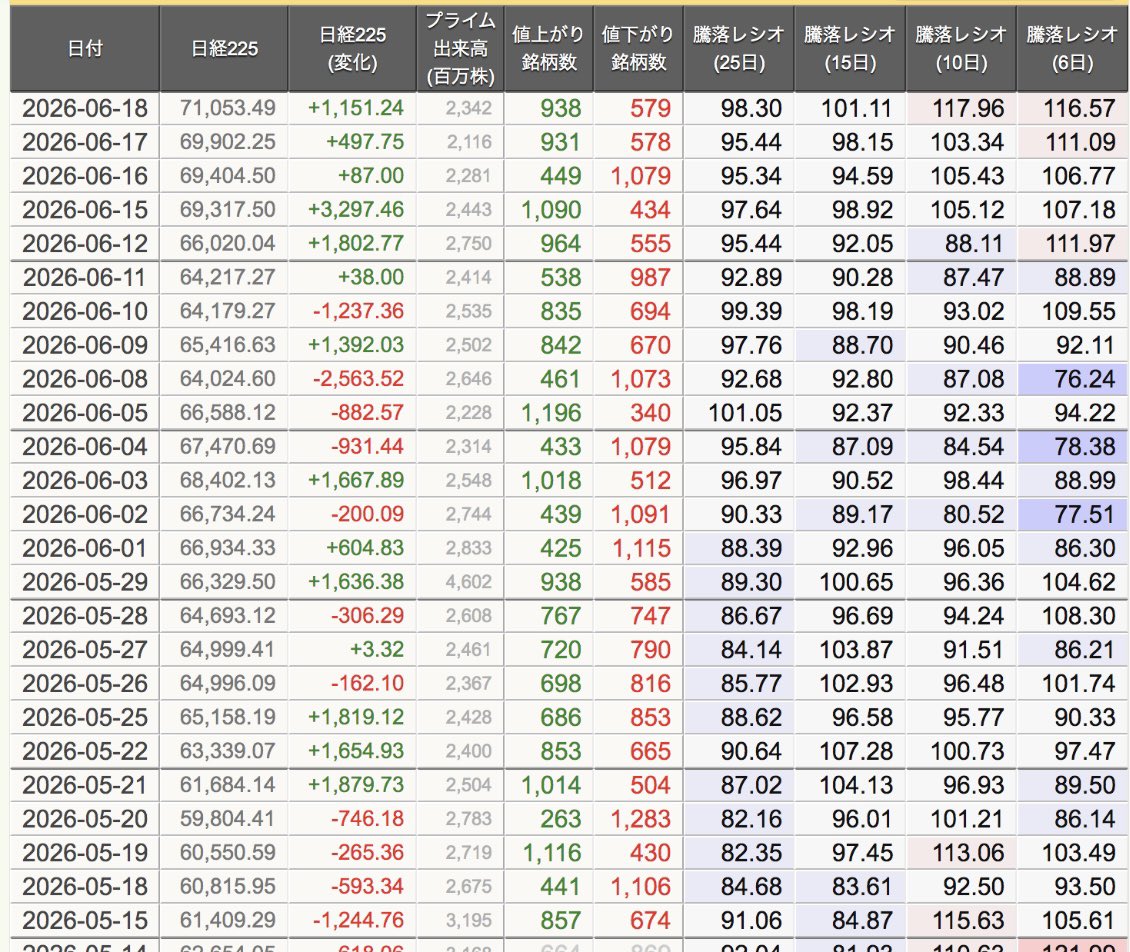Click the declining count 1,283
The height and width of the screenshot is (952, 1130).
pyautogui.click(x=641, y=819)
